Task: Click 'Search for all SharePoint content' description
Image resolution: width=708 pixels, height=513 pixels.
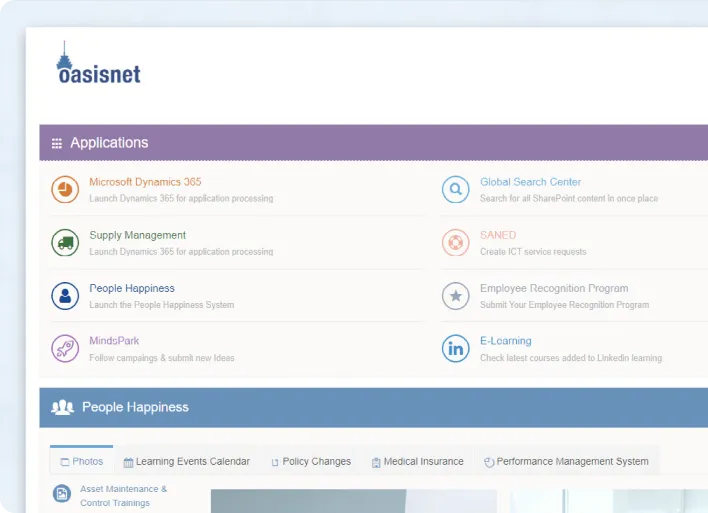Action: pos(568,199)
